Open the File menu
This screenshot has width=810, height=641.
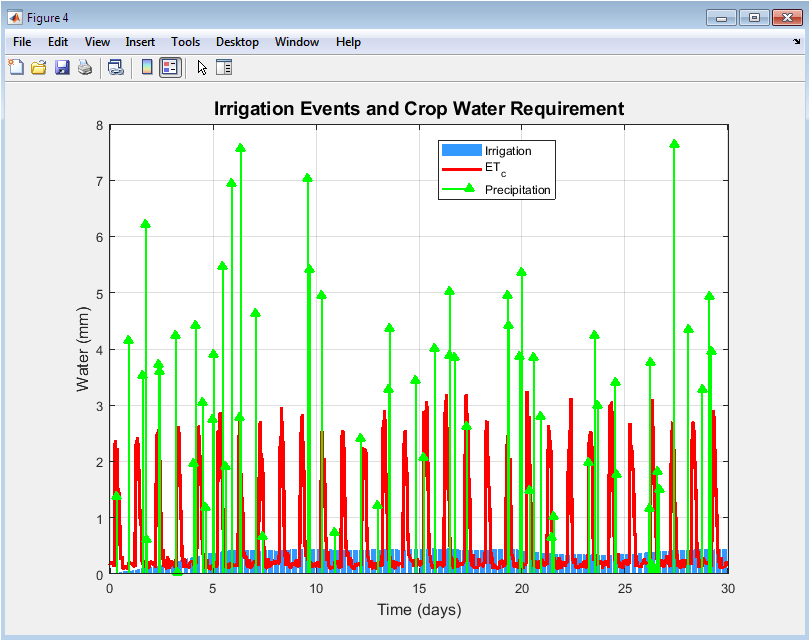(22, 42)
